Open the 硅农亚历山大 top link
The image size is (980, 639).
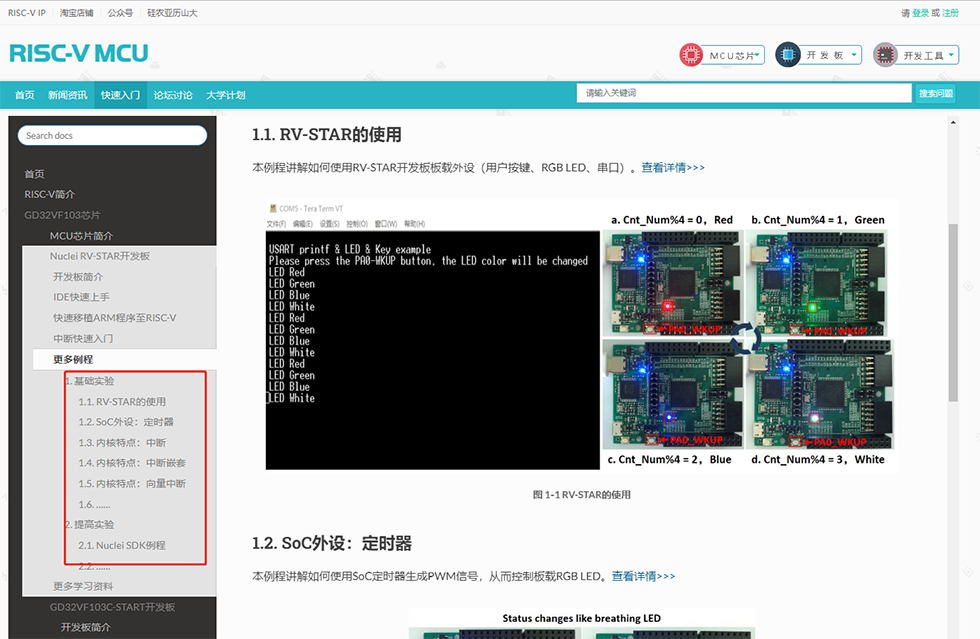coord(172,13)
